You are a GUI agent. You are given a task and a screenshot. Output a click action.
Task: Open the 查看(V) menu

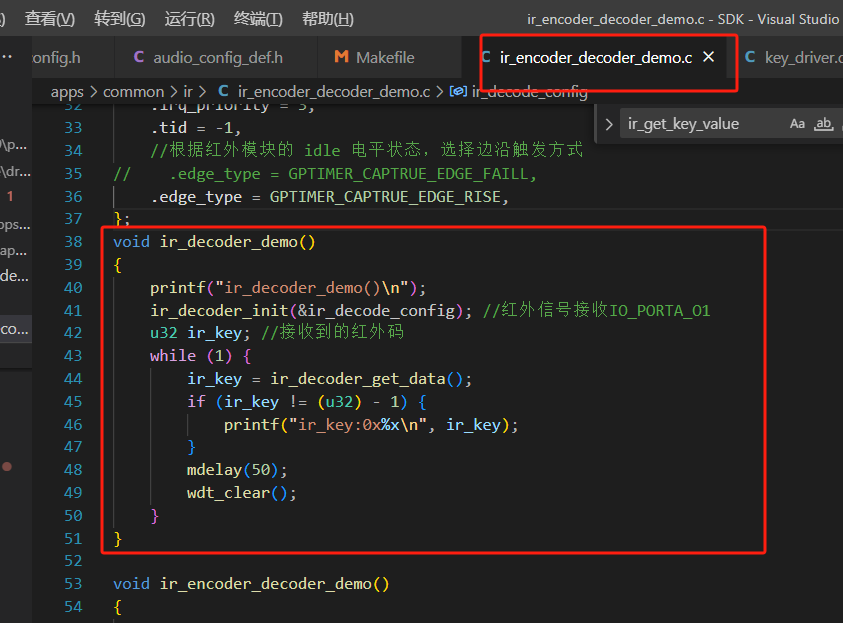49,19
